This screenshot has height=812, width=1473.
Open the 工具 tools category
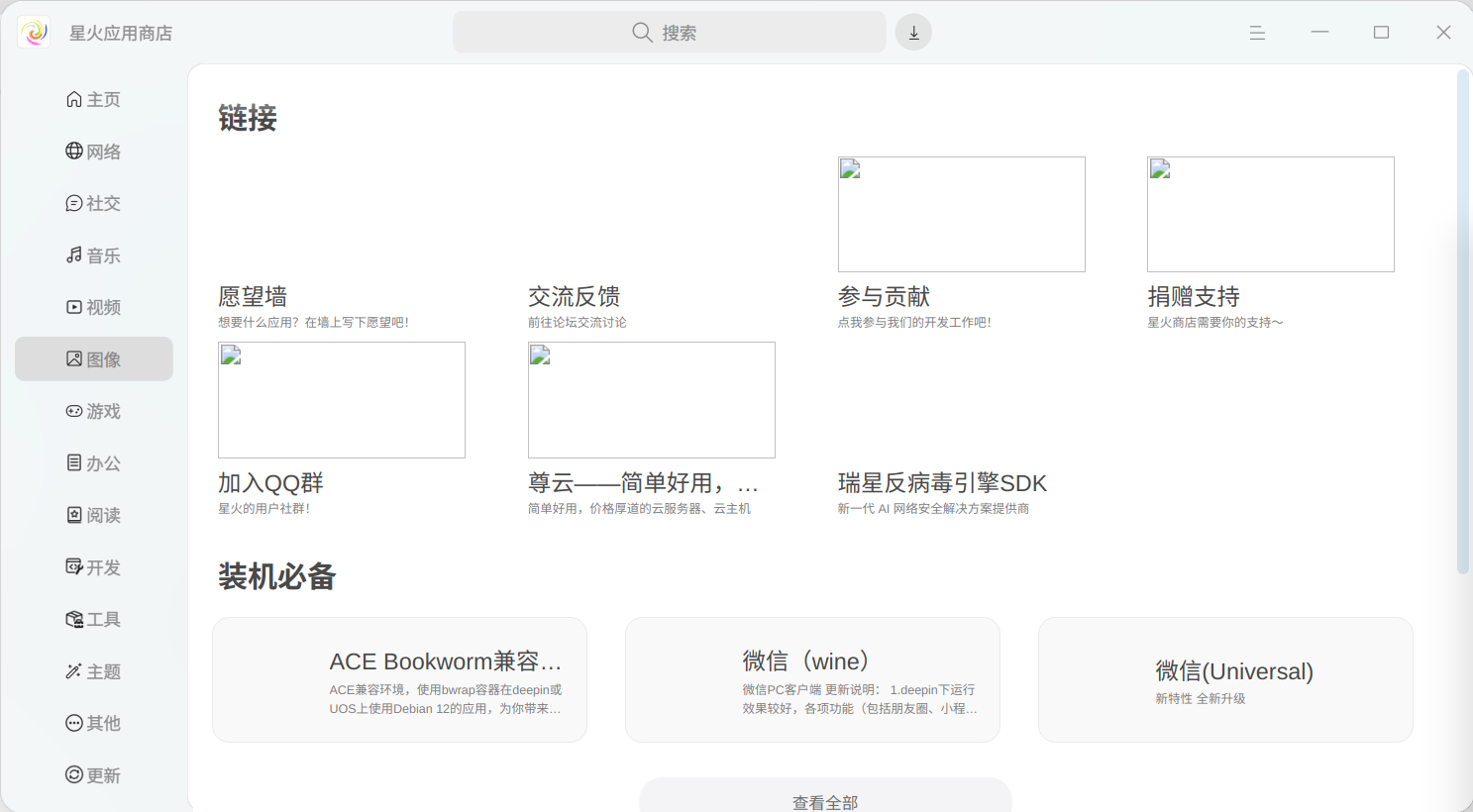tap(94, 619)
